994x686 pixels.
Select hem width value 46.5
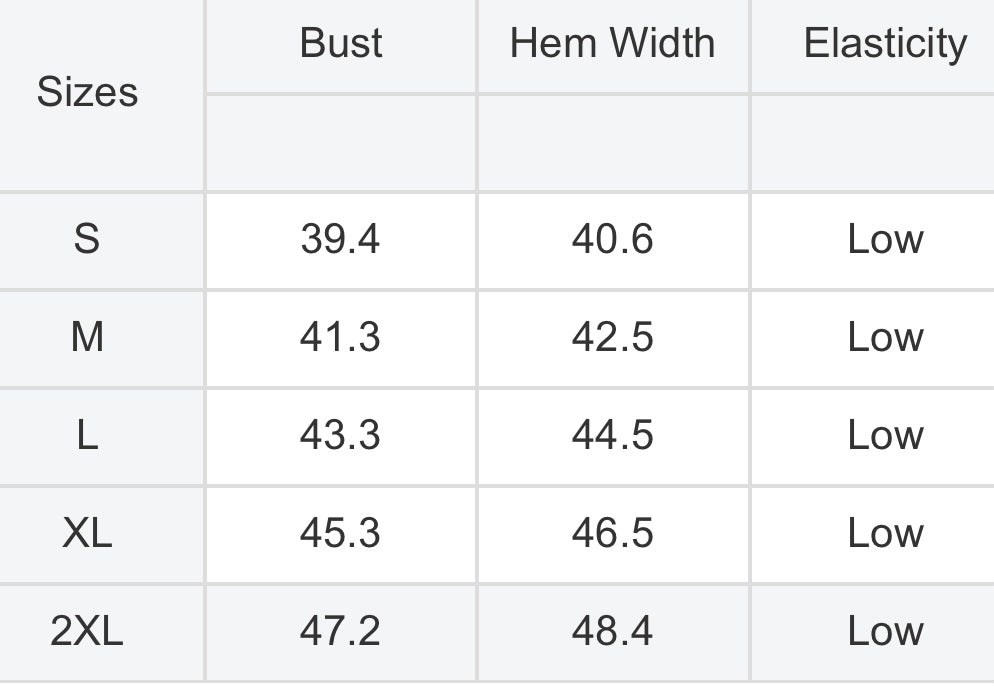(612, 533)
